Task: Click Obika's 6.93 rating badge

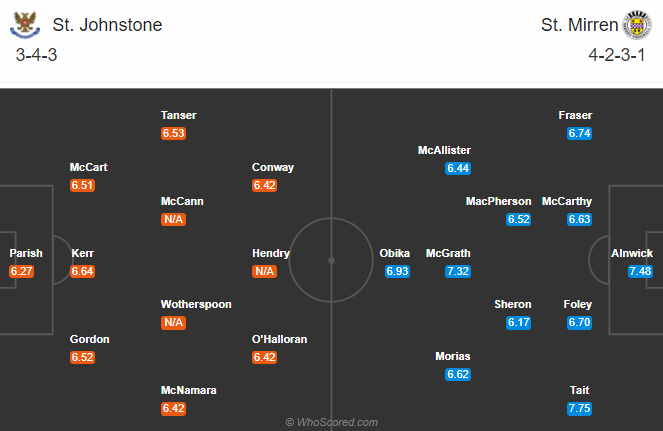Action: click(397, 271)
